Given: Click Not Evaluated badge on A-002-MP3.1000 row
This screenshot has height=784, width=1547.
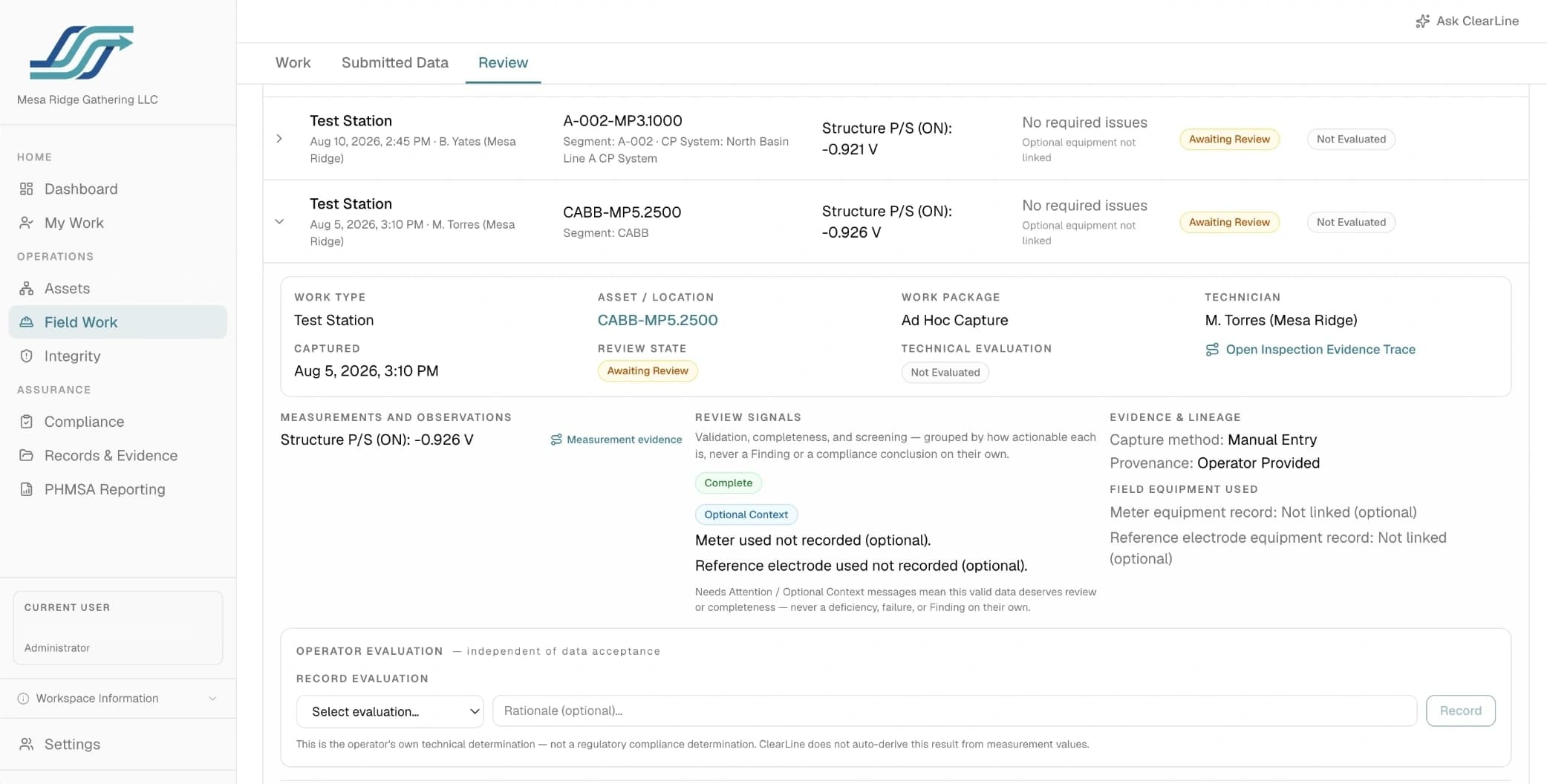Looking at the screenshot, I should [1351, 139].
